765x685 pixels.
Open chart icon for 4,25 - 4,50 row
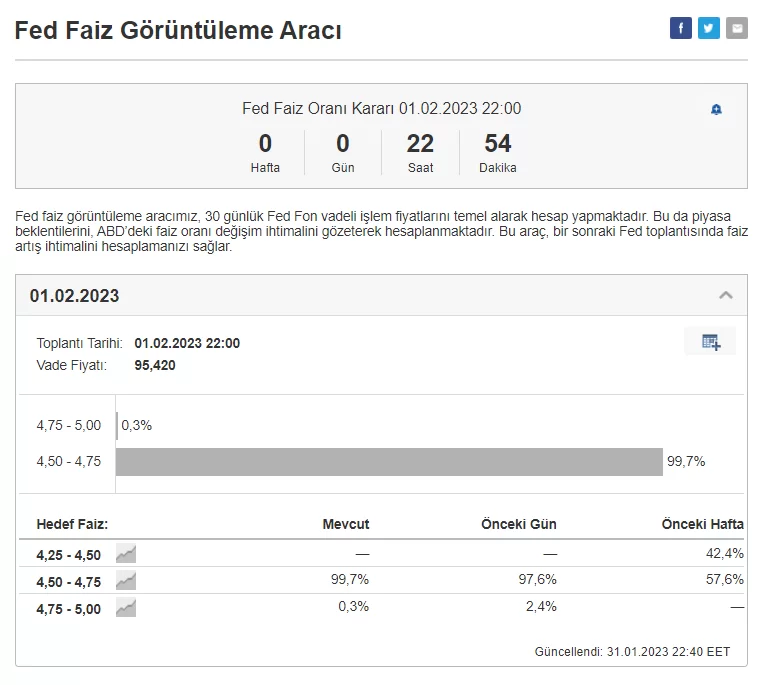point(126,553)
